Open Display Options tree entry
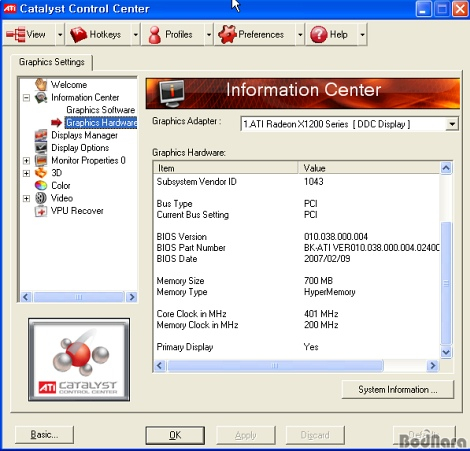 tap(80, 147)
